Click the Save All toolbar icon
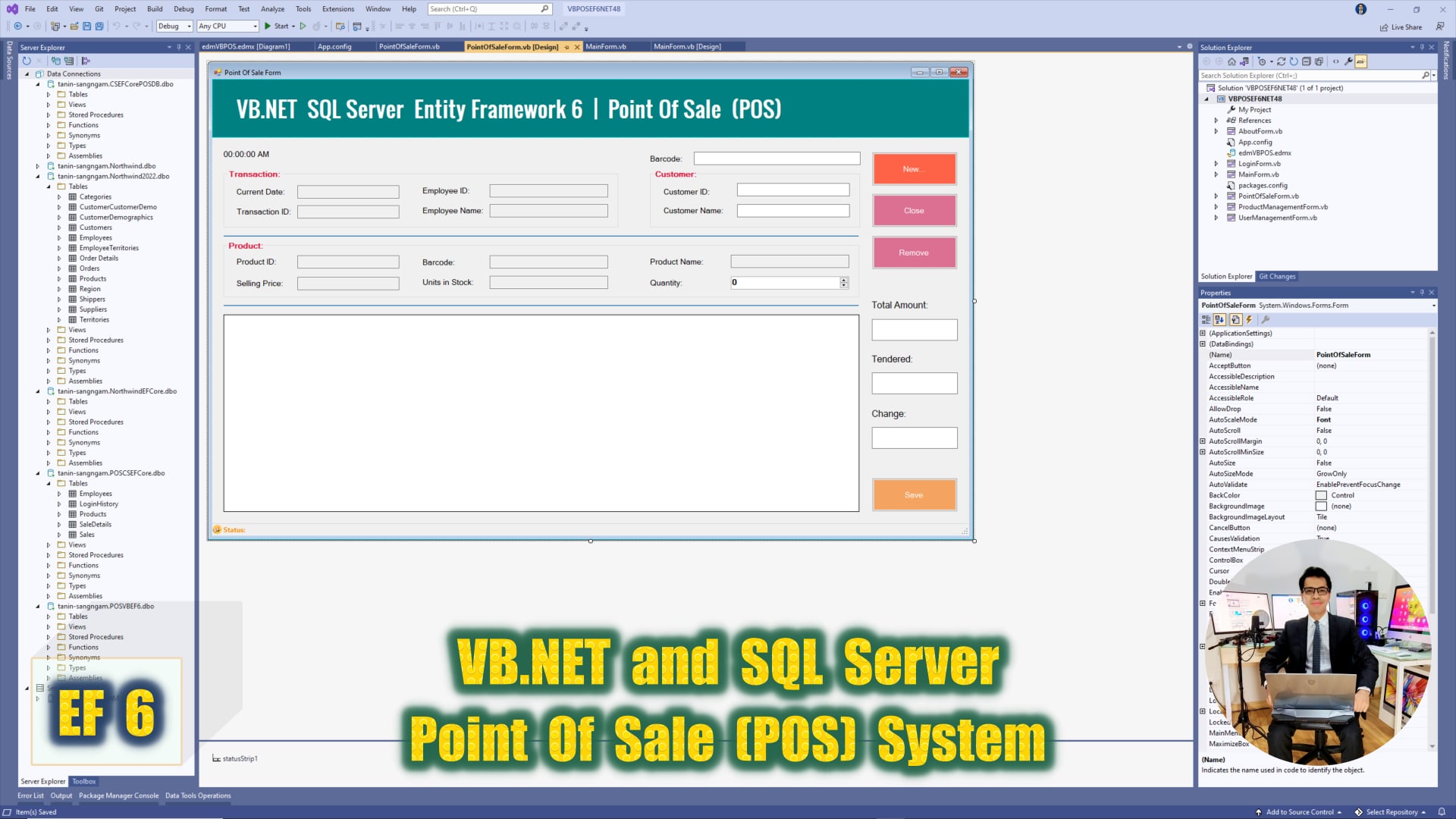This screenshot has height=819, width=1456. 99,27
